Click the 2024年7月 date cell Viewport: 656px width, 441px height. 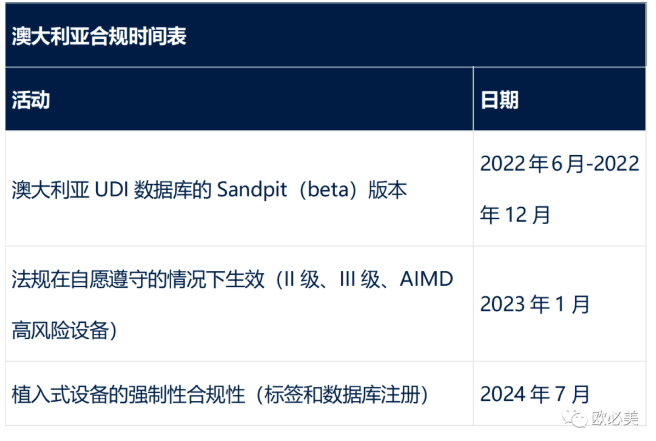point(535,395)
